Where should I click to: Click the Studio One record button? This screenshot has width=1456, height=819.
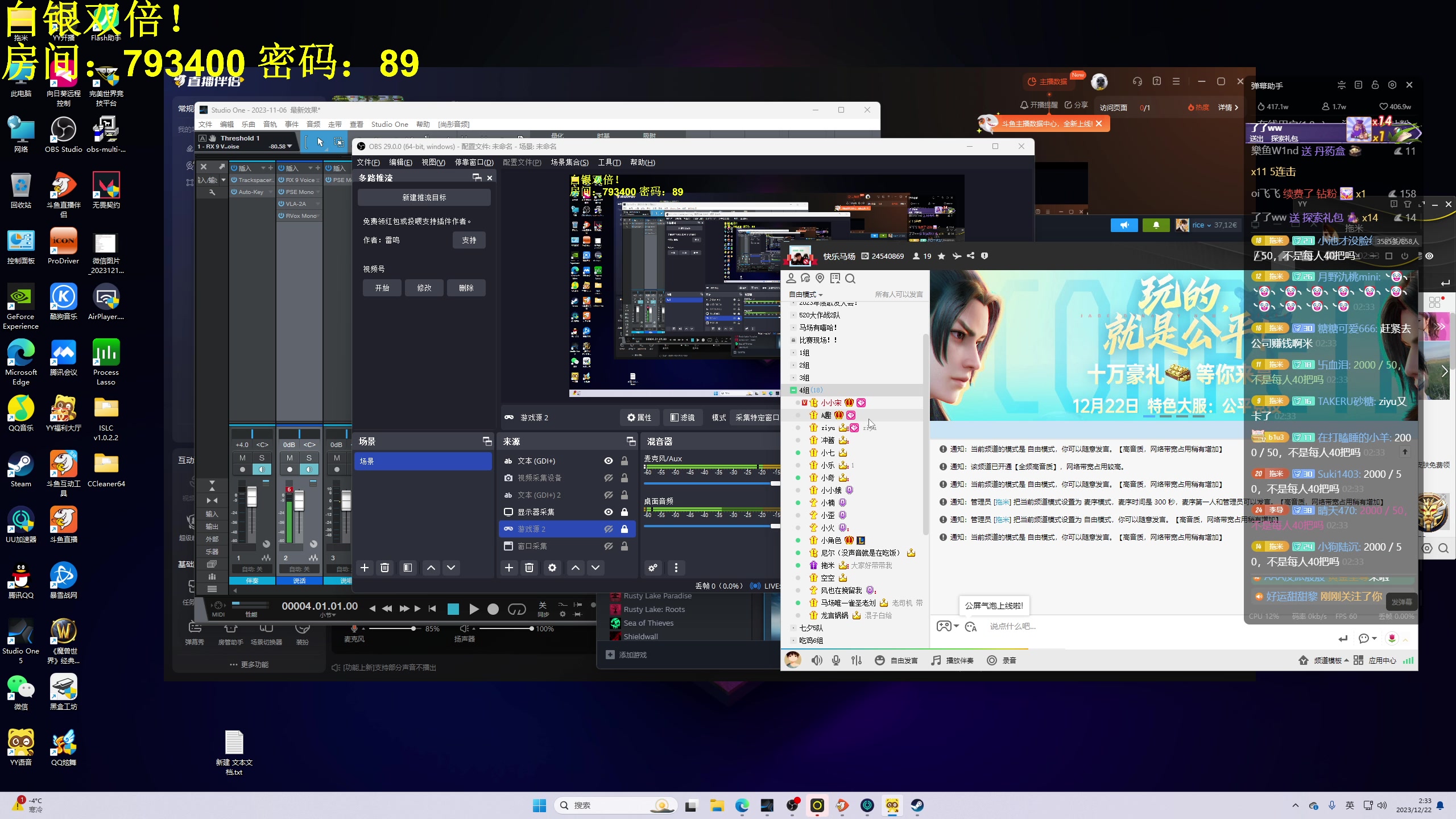[x=493, y=609]
